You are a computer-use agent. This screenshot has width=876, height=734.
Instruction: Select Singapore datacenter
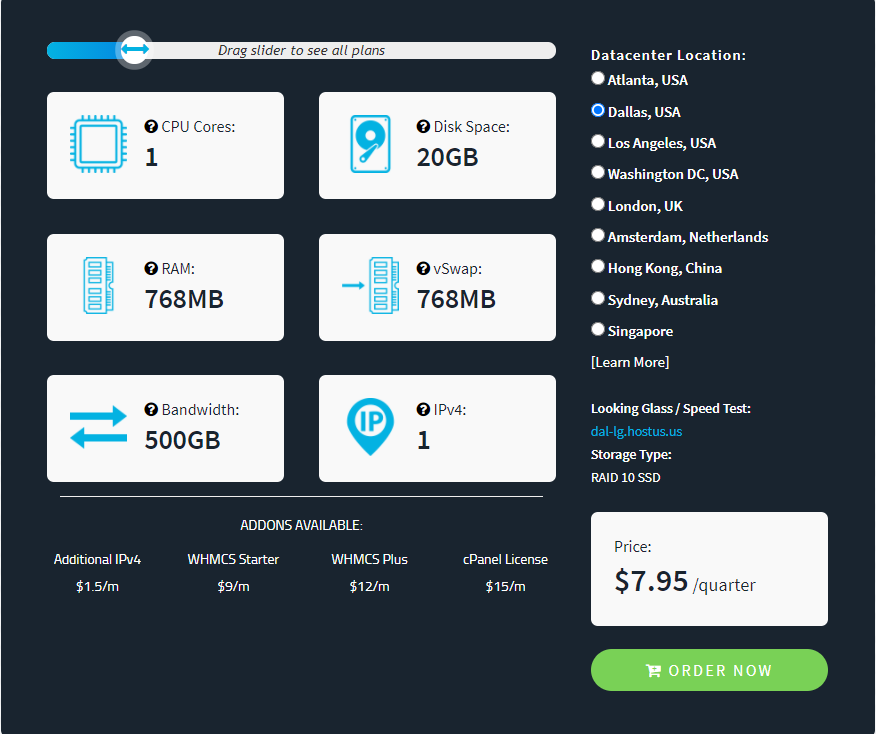598,330
